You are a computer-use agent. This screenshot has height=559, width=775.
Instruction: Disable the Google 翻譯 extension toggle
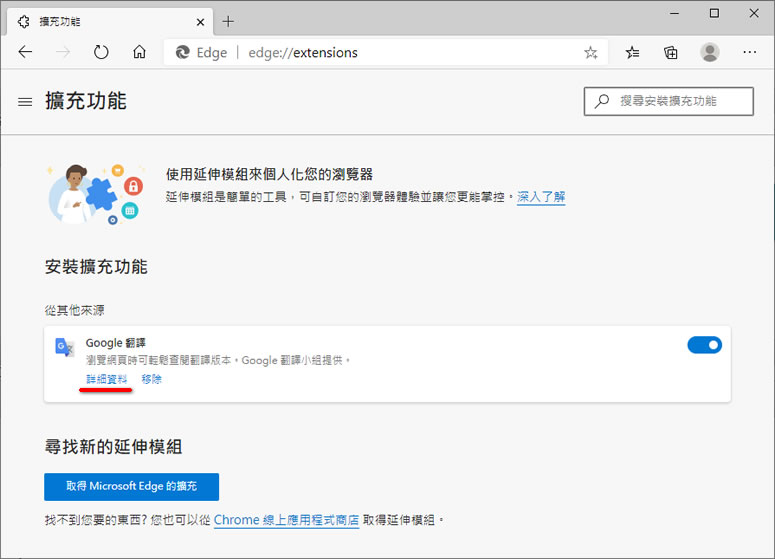(x=704, y=345)
